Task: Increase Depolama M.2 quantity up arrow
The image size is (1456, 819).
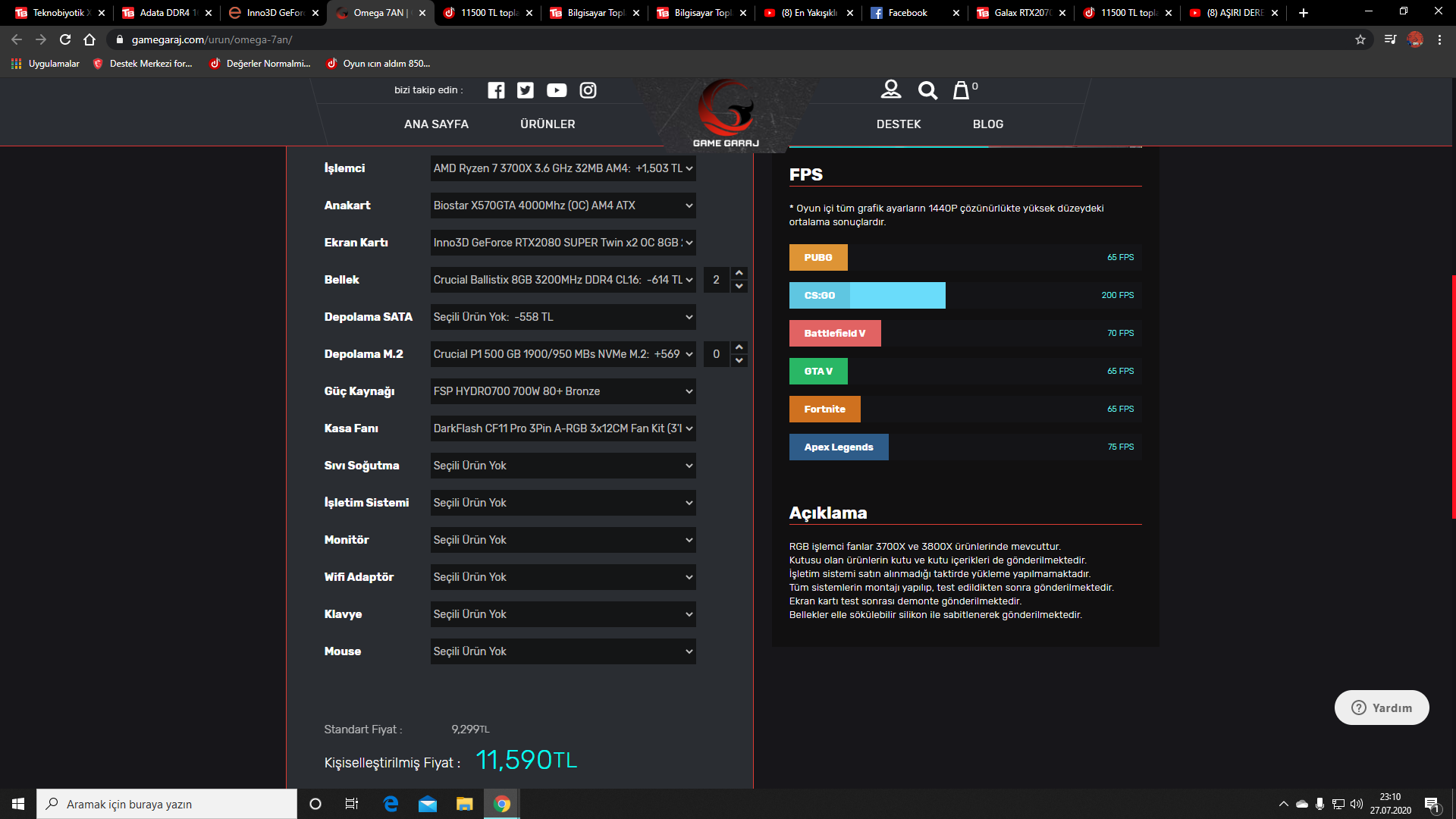Action: click(739, 347)
